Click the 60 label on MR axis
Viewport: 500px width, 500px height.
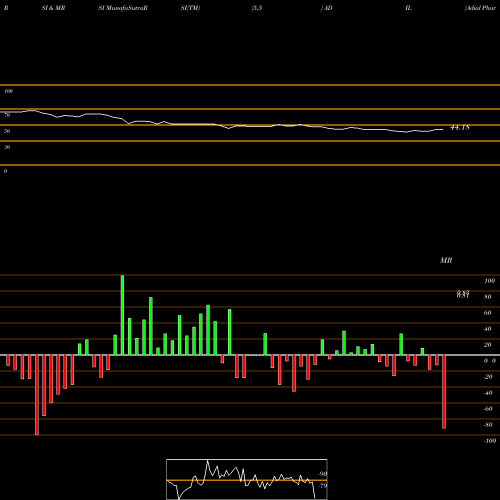pos(488,313)
